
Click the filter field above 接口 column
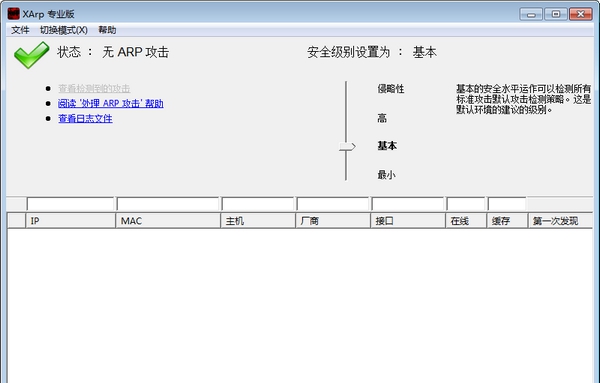(408, 204)
